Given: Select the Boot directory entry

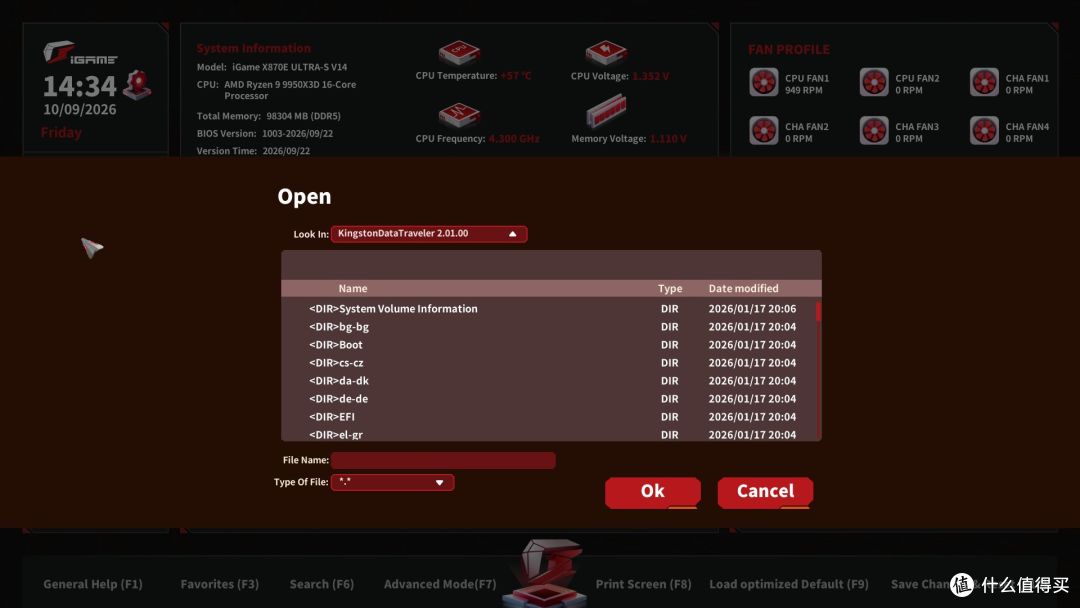Looking at the screenshot, I should click(551, 345).
